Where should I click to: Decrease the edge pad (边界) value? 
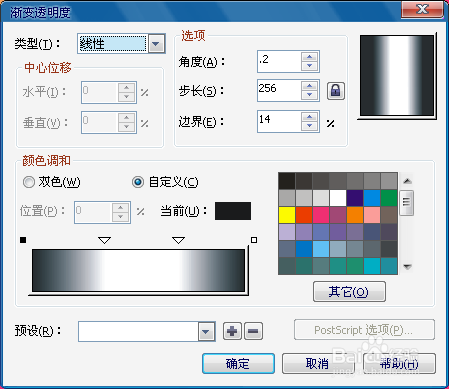tap(310, 126)
